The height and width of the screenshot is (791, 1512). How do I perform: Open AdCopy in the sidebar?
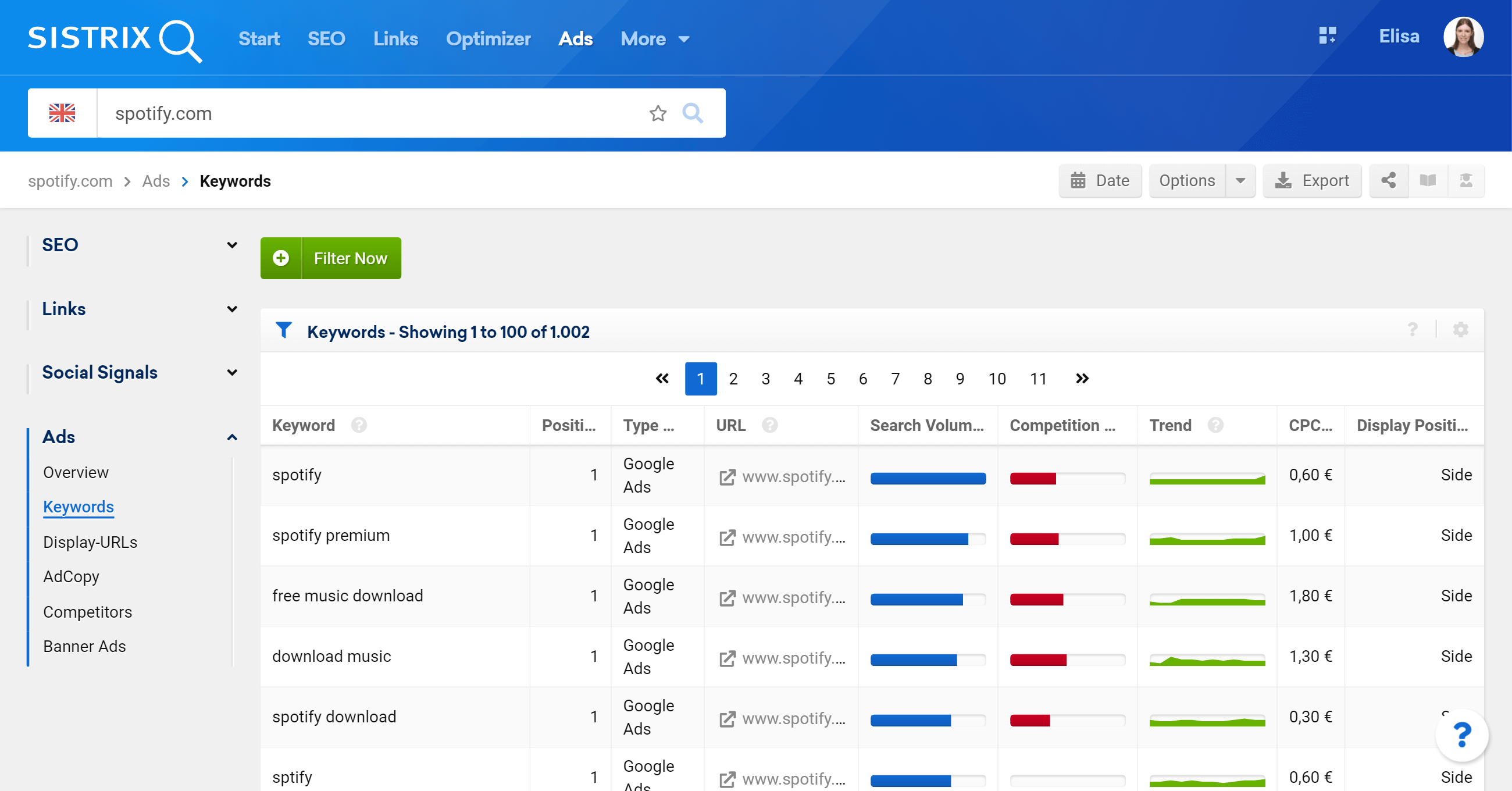coord(71,576)
